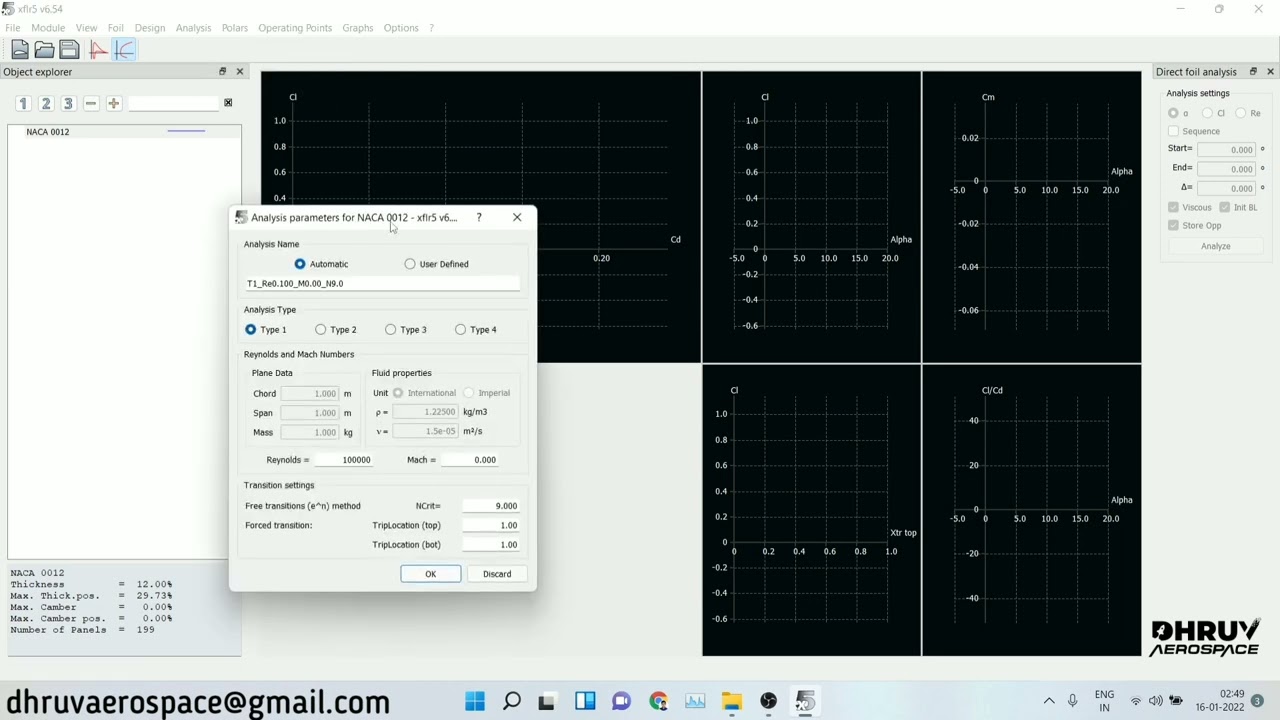Switch to Polar view icon
The height and width of the screenshot is (720, 1280).
[x=124, y=50]
